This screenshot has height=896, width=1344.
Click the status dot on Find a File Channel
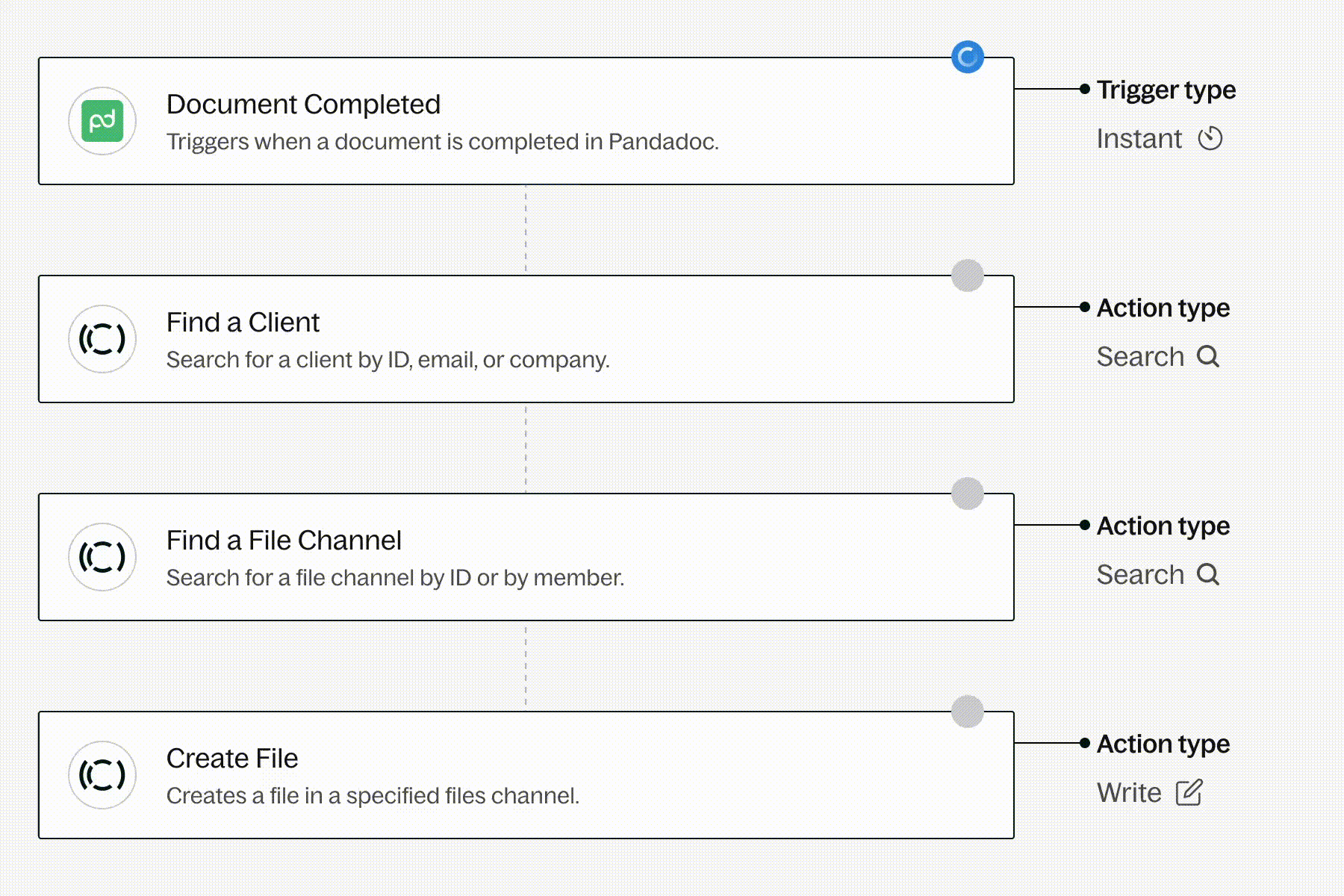968,494
